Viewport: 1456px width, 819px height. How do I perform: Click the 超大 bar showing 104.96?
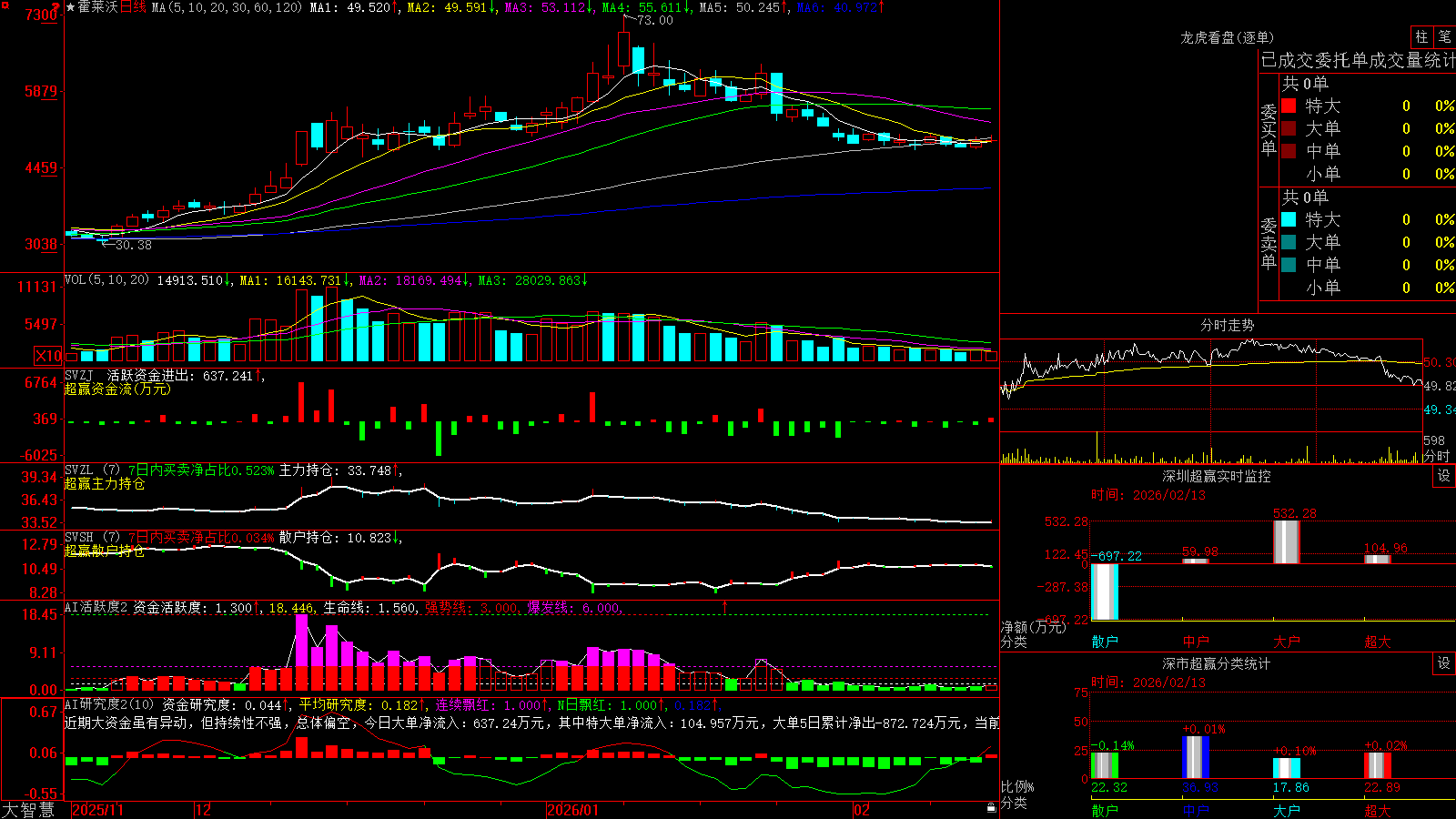[x=1378, y=560]
